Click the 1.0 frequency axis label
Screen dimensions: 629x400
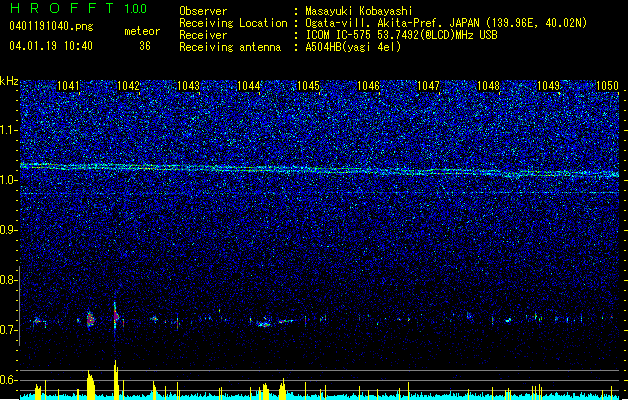click(9, 180)
